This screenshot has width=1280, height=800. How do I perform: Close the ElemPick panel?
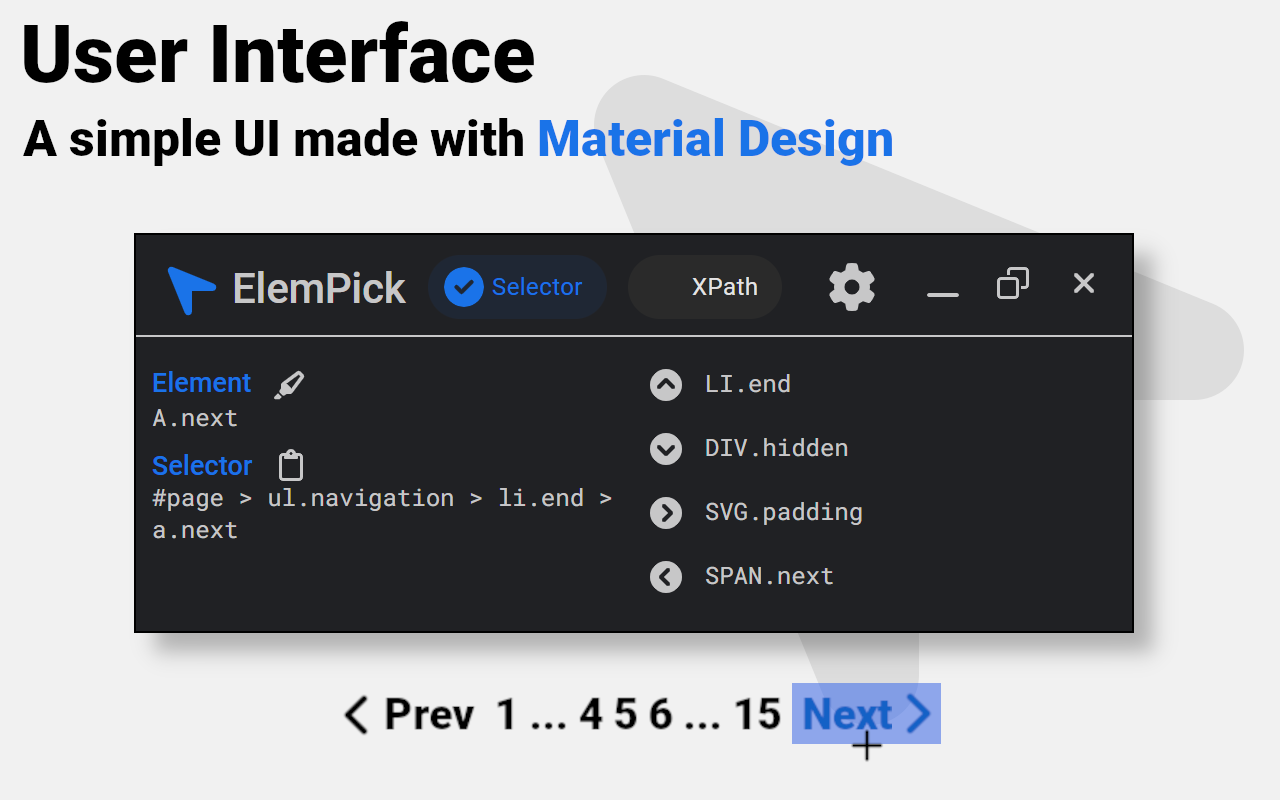tap(1084, 284)
